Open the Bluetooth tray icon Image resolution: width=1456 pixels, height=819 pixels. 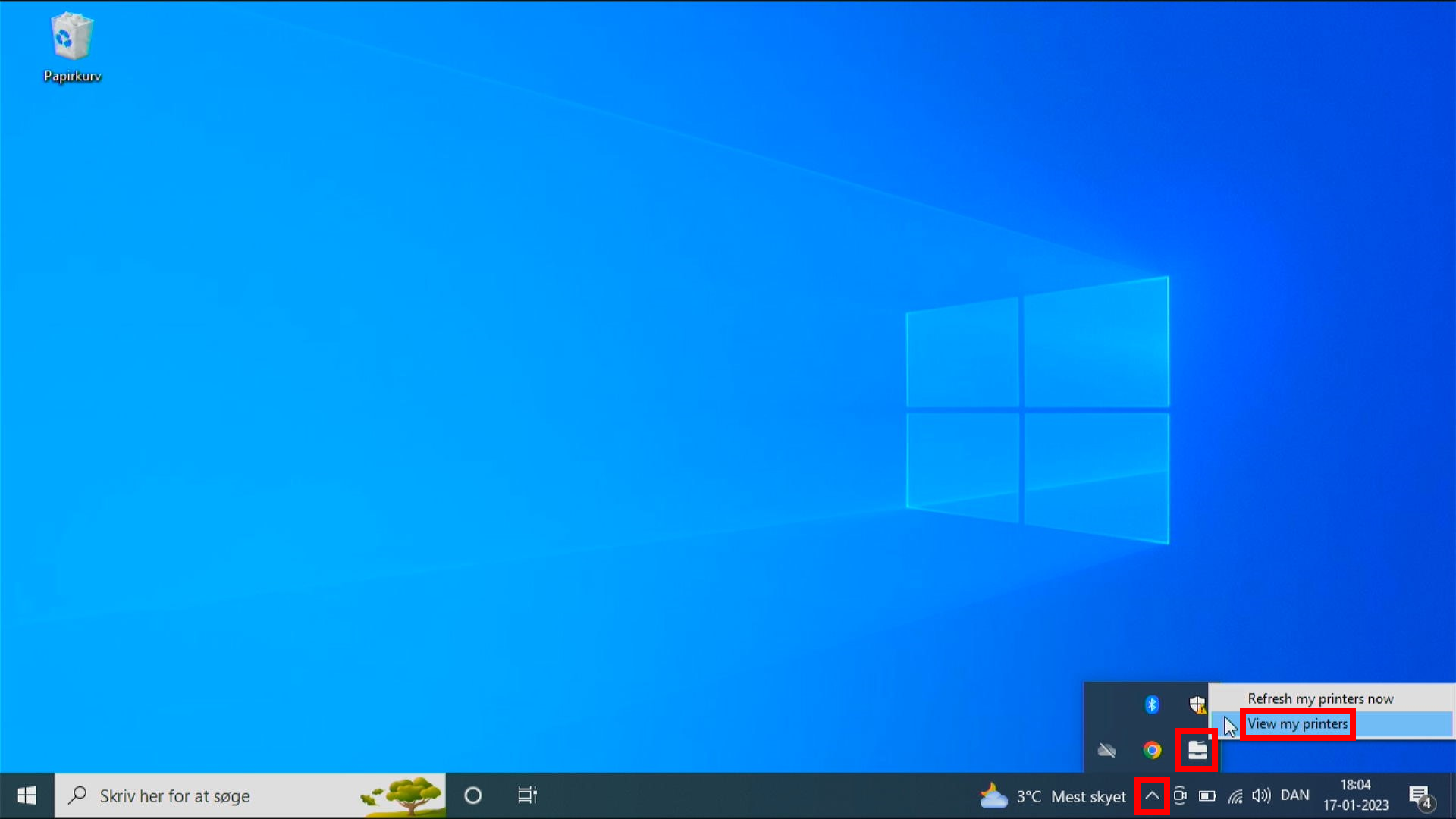1151,704
